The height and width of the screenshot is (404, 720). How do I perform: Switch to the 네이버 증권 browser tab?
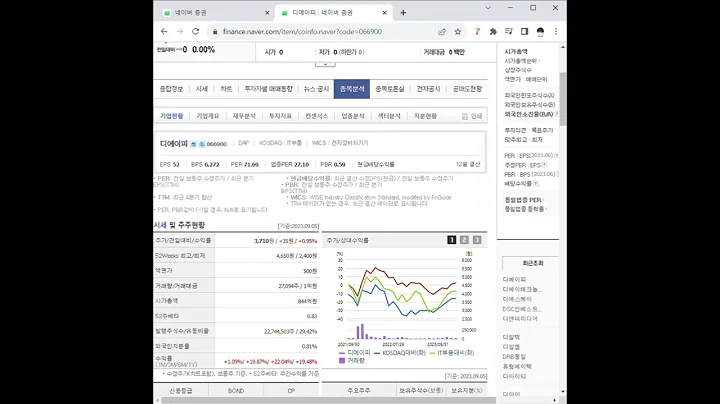coord(214,13)
